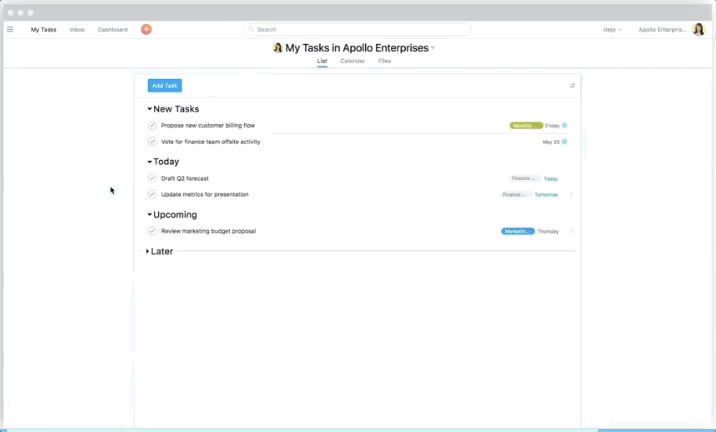Click the blue dot on Vote for finance task
The image size is (716, 432).
click(x=565, y=142)
